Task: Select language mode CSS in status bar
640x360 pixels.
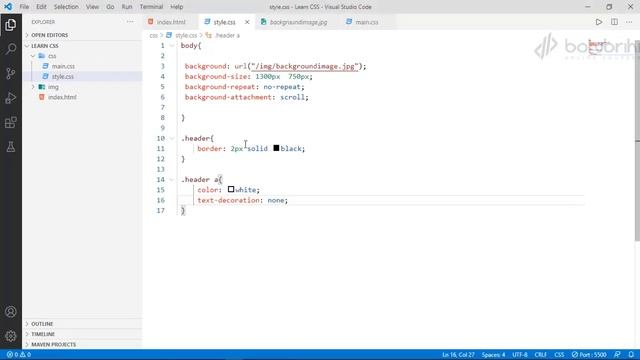Action: (559, 355)
